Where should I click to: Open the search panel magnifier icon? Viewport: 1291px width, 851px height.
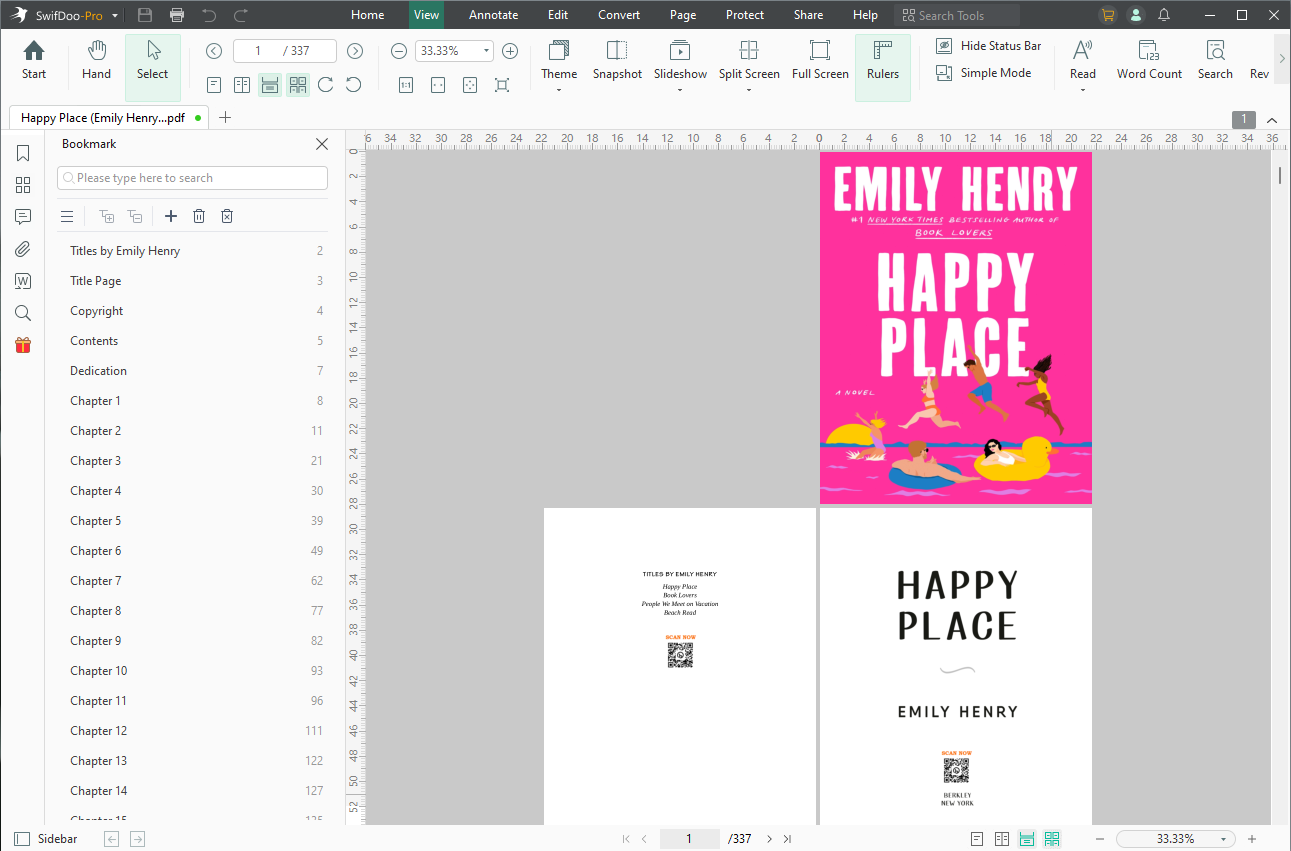point(23,313)
